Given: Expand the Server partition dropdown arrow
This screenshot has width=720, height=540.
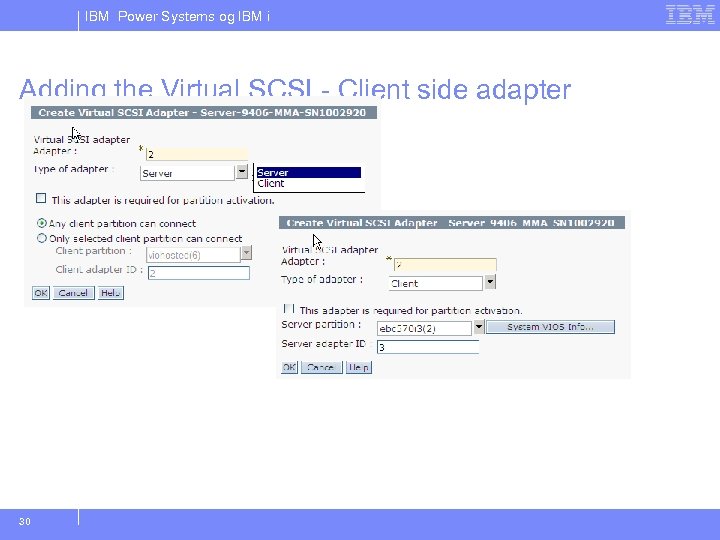Looking at the screenshot, I should pos(478,327).
